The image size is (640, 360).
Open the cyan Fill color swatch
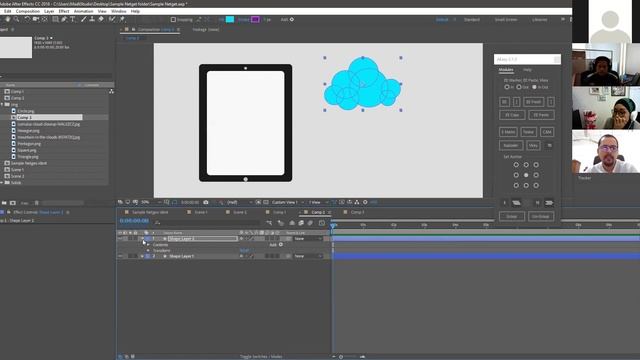coord(230,19)
